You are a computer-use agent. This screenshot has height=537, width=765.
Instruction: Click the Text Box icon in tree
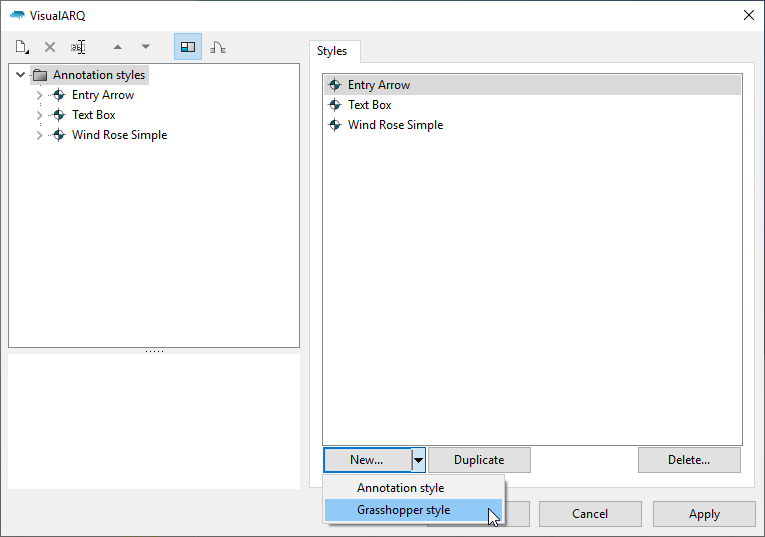[59, 115]
